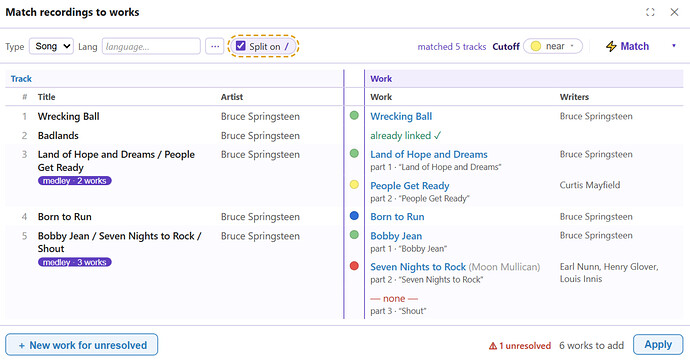Viewport: 690px width, 360px height.
Task: Click the 6 works to add text
Action: [x=591, y=345]
